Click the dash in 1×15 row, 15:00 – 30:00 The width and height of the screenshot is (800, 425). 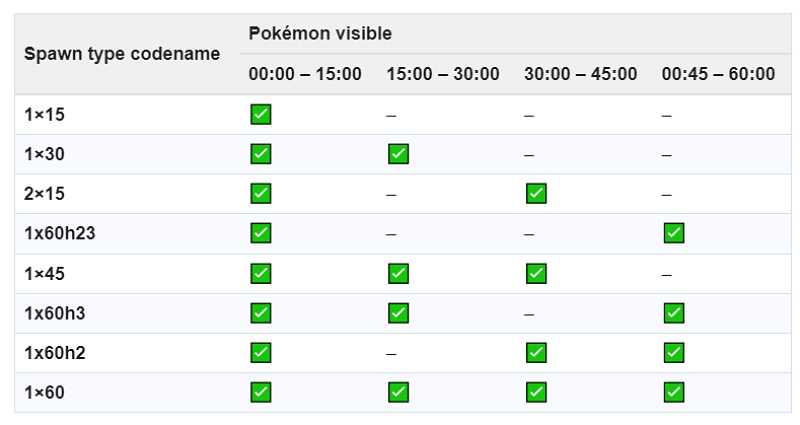[391, 115]
